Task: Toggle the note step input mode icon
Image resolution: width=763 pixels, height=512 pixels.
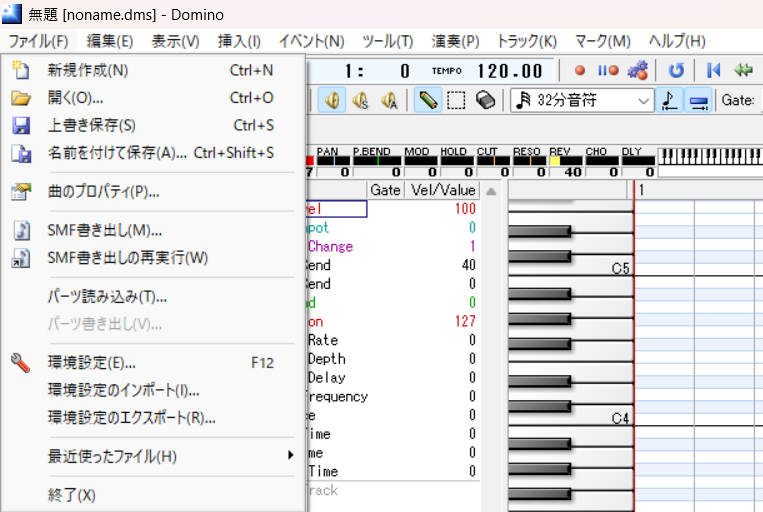Action: pyautogui.click(x=669, y=100)
